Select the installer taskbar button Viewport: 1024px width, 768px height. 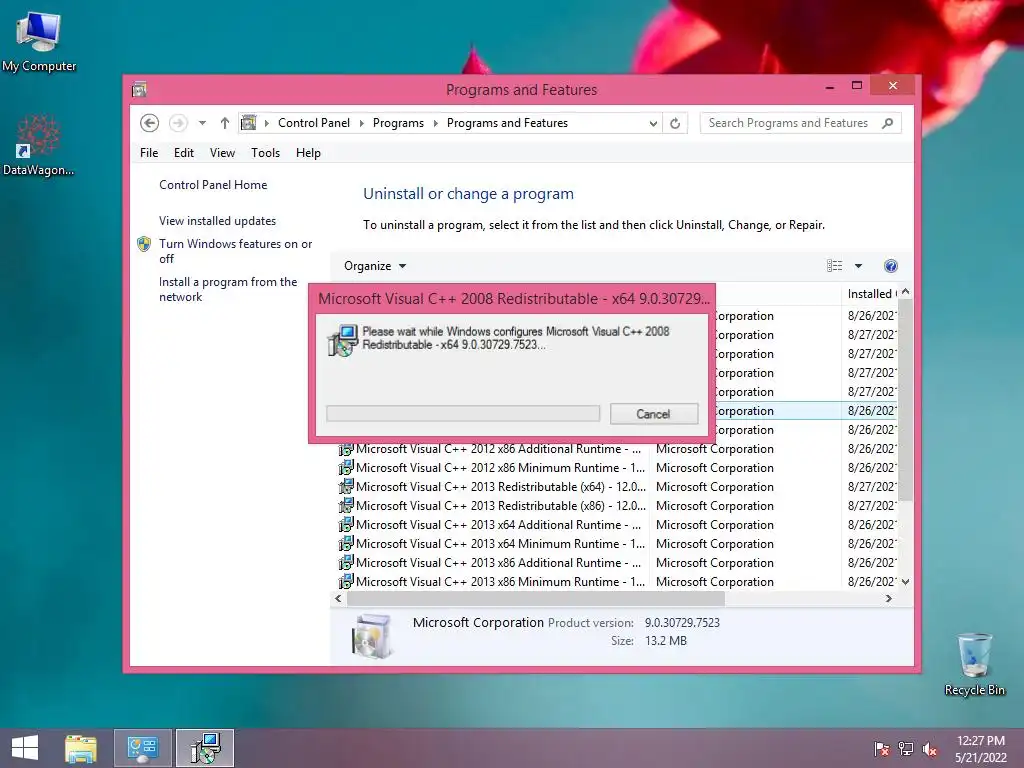[205, 748]
